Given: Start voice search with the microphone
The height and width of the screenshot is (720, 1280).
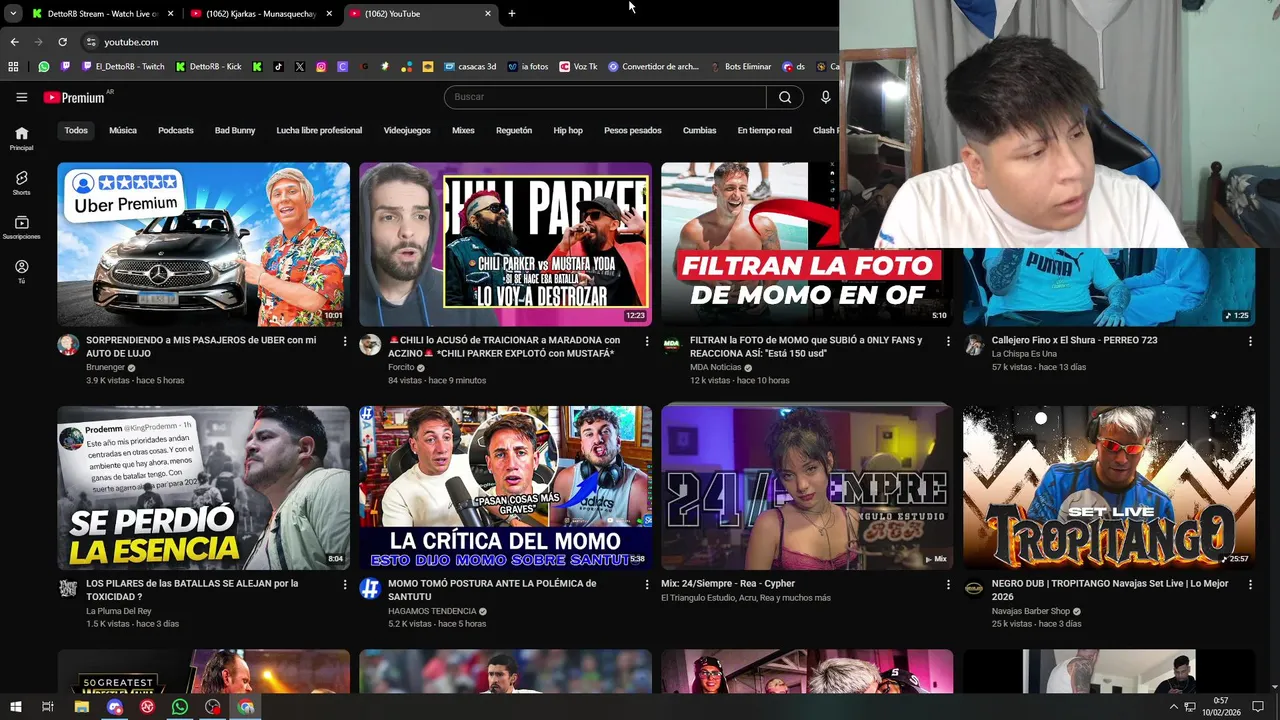Looking at the screenshot, I should pyautogui.click(x=825, y=97).
